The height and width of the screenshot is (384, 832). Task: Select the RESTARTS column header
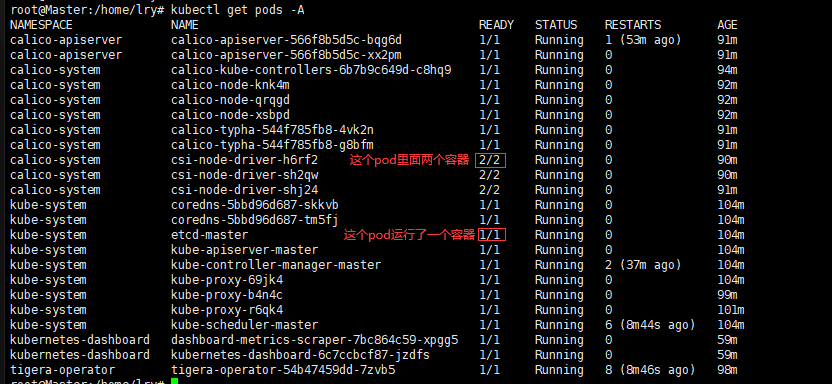633,25
